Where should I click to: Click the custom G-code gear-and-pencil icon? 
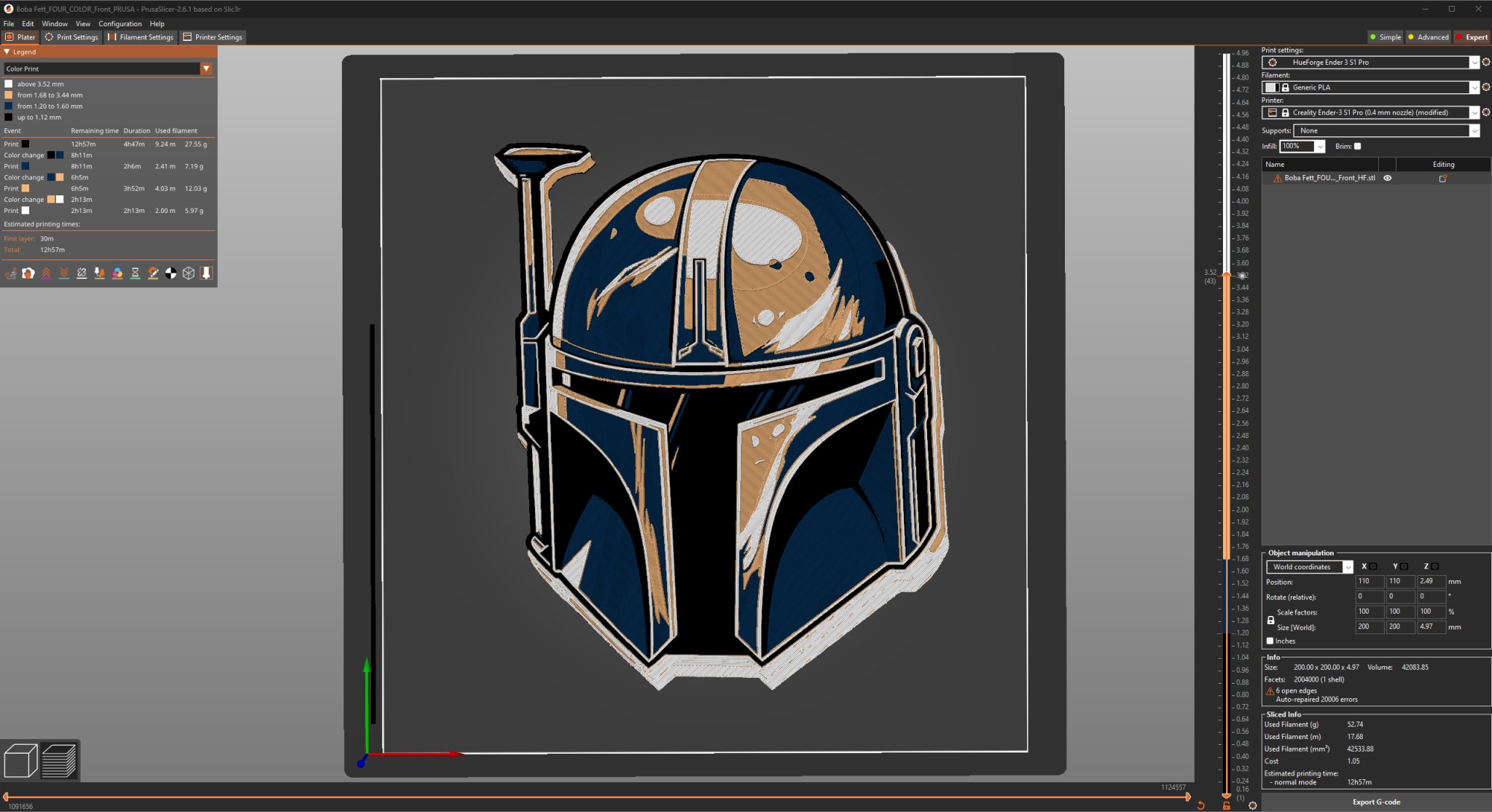point(153,273)
